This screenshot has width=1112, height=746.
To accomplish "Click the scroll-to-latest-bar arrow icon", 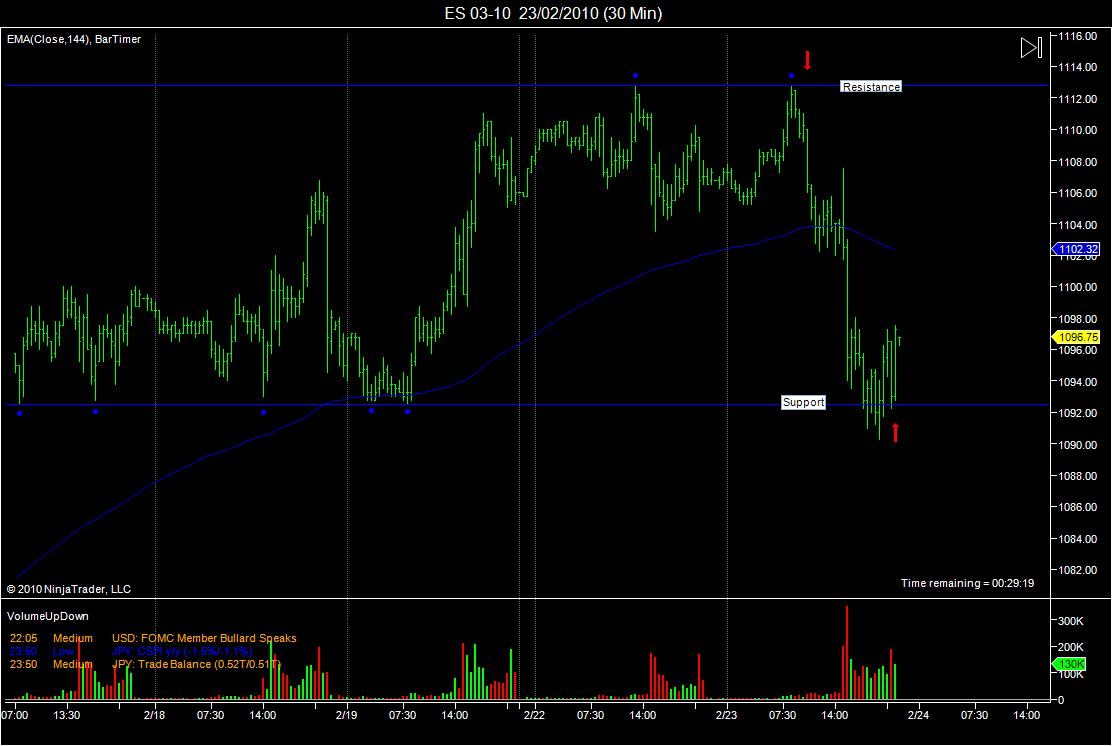I will [1031, 48].
